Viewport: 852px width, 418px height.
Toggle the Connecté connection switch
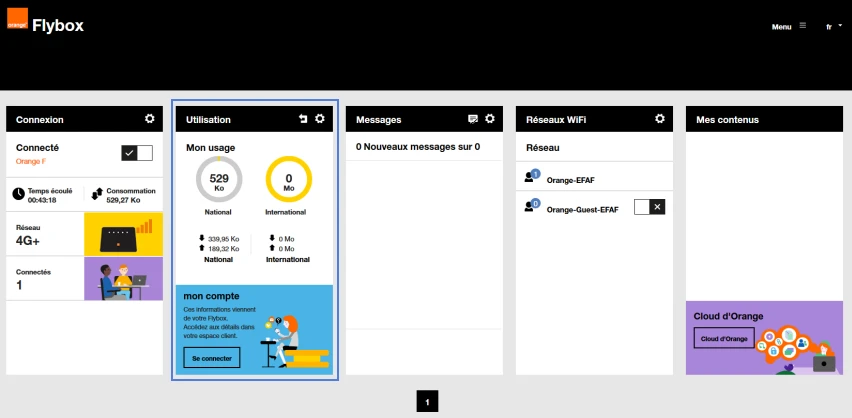[137, 153]
